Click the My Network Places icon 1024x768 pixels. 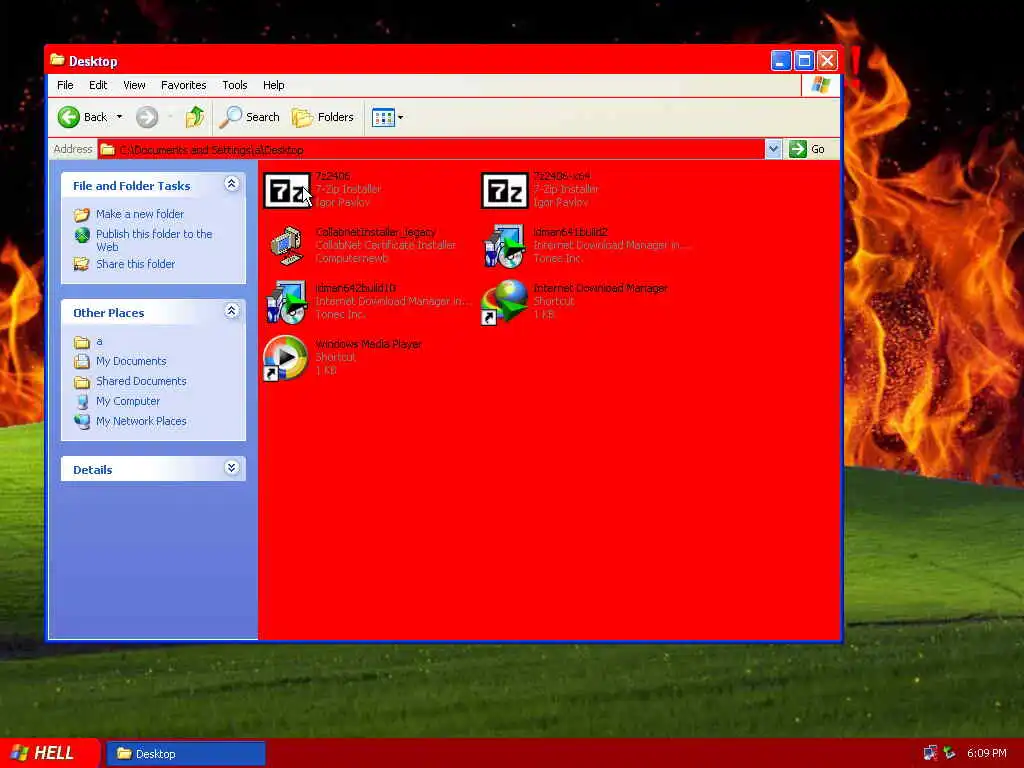pos(82,421)
